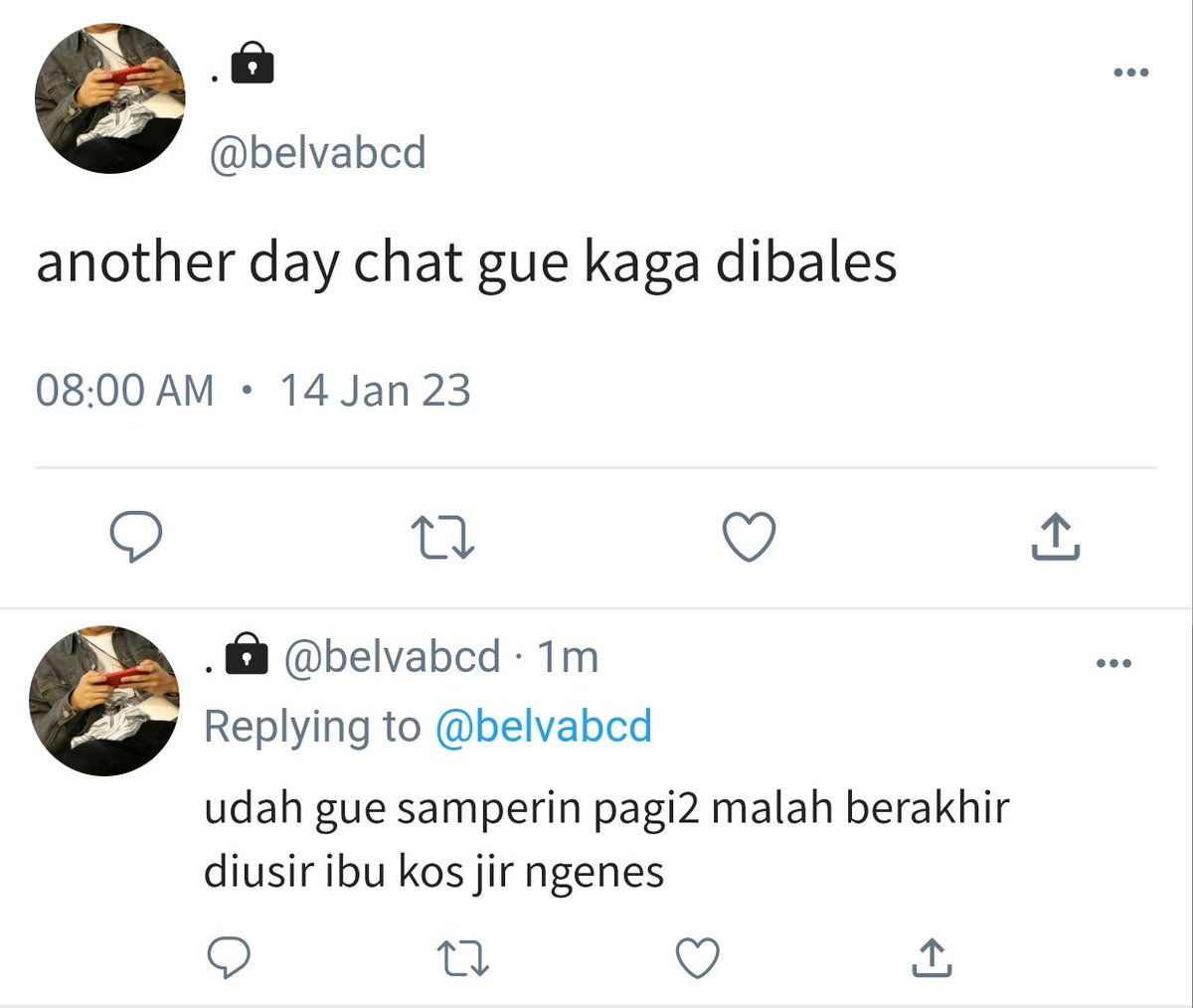This screenshot has width=1193, height=1008.
Task: Open the reply author's profile picture
Action: pyautogui.click(x=104, y=701)
